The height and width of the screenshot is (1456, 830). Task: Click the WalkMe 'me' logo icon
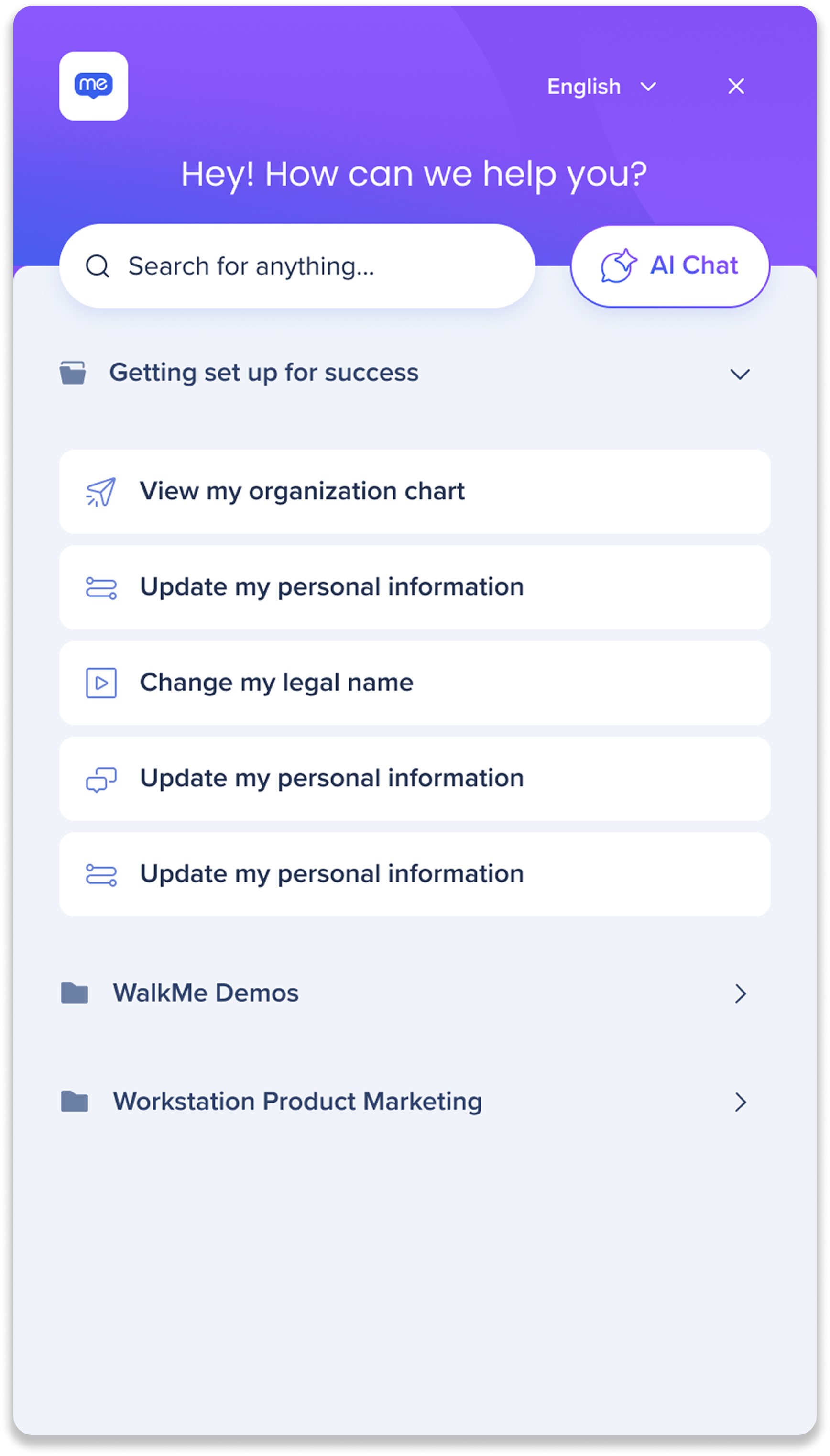94,86
